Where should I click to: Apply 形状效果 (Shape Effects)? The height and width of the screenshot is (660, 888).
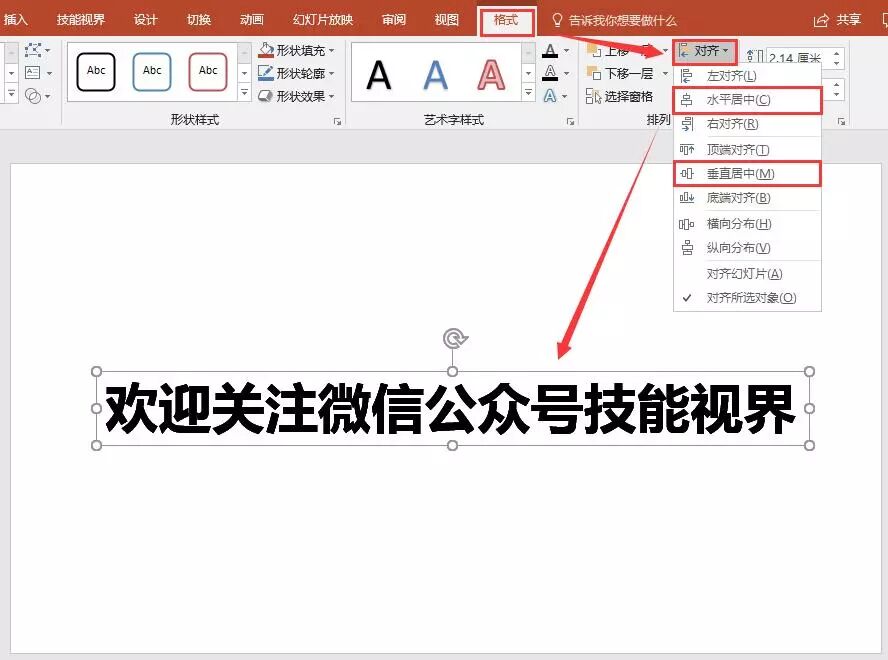(298, 96)
